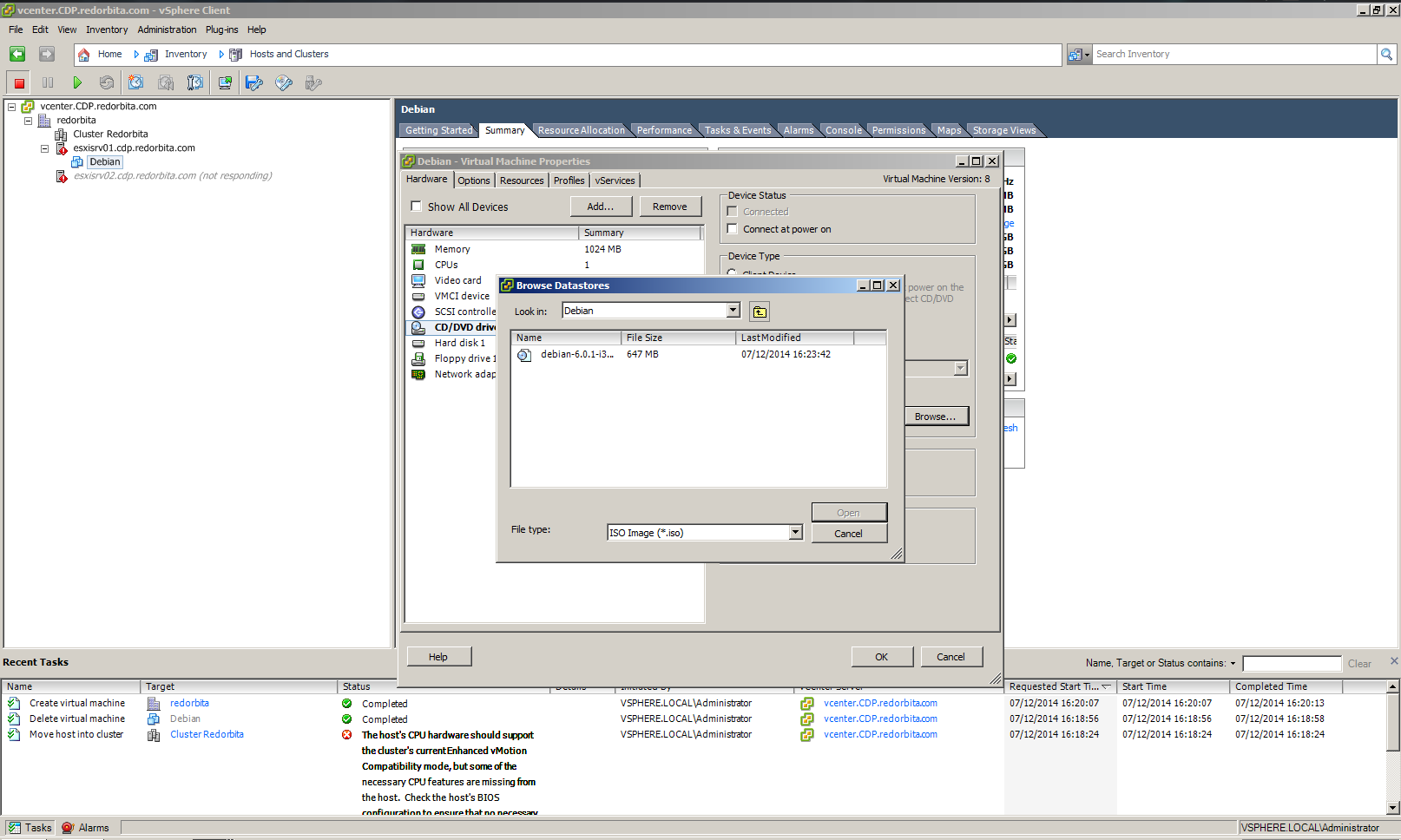
Task: Open the Look in dropdown
Action: 733,311
